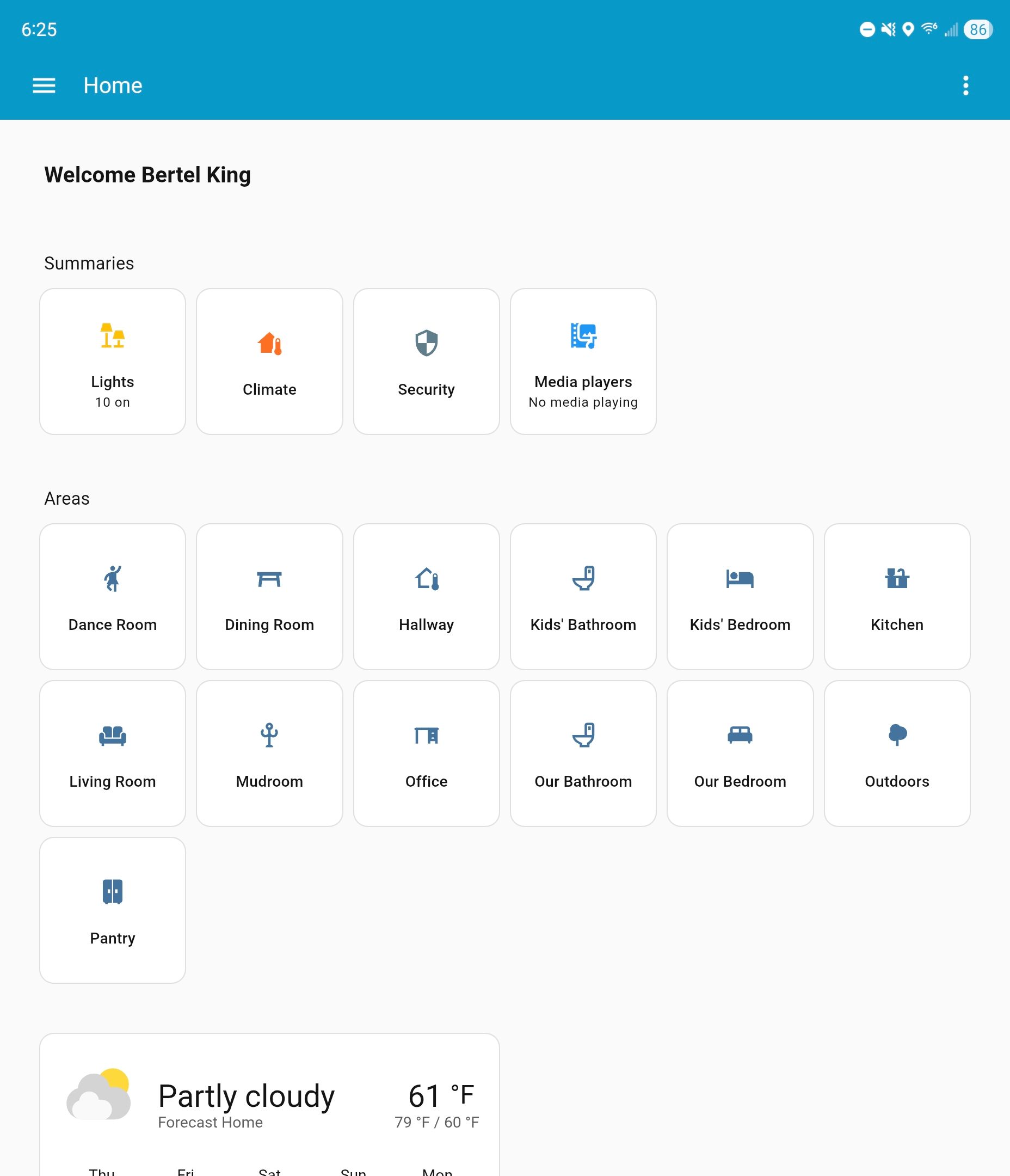This screenshot has height=1176, width=1010.
Task: Tap the battery level indicator
Action: pos(978,29)
